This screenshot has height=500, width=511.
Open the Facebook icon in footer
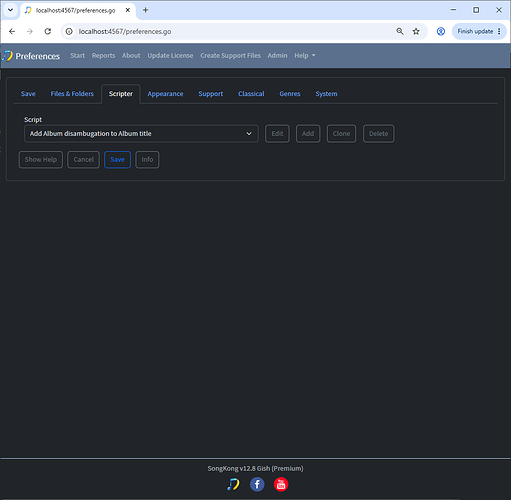pos(257,484)
